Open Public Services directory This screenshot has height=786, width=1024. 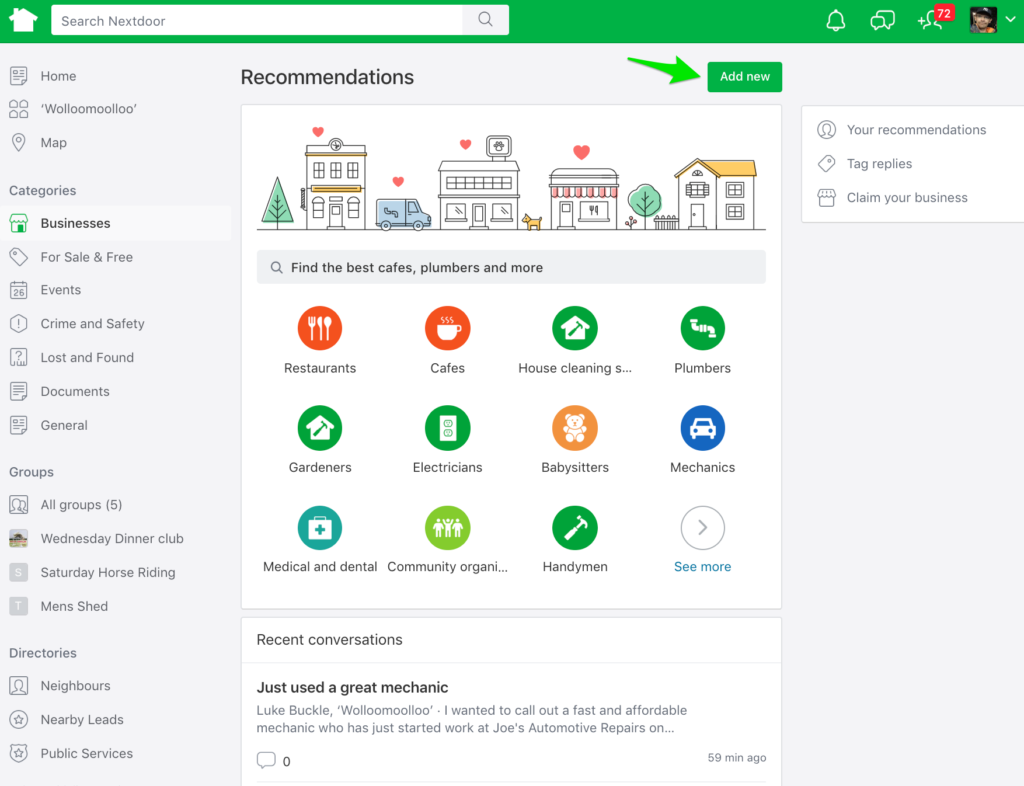pyautogui.click(x=87, y=754)
